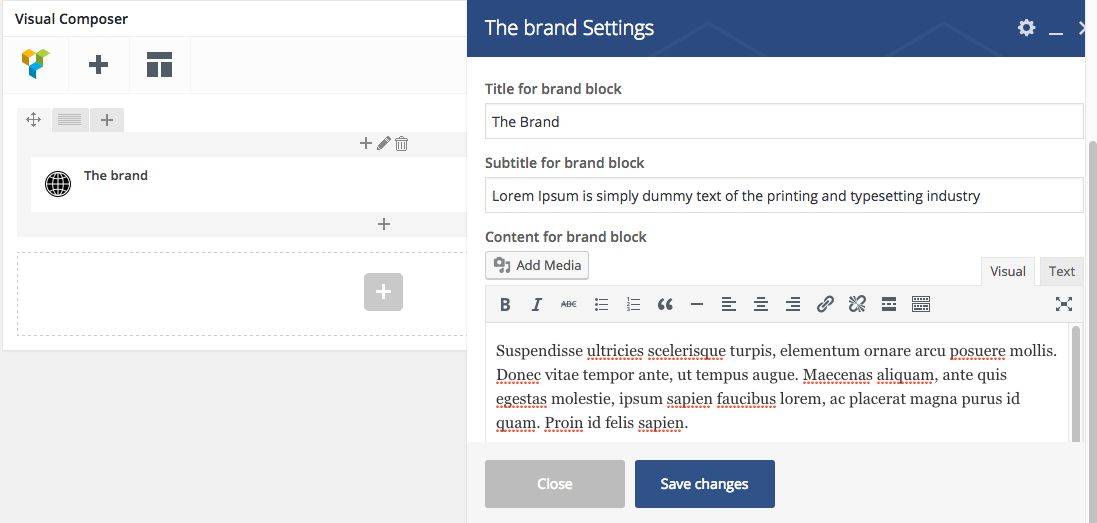Change row layout via columns icon
This screenshot has width=1097, height=523.
69,120
